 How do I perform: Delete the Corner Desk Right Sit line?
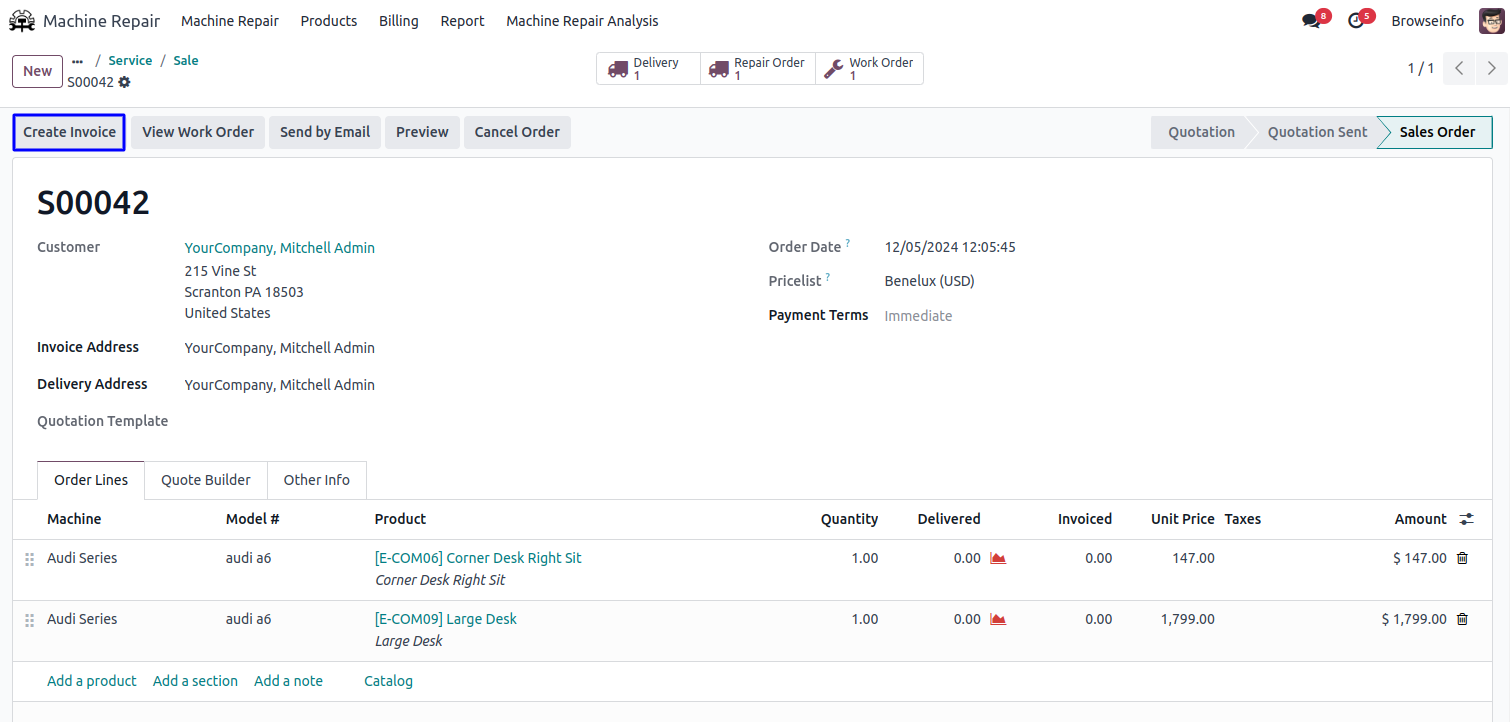(1462, 558)
